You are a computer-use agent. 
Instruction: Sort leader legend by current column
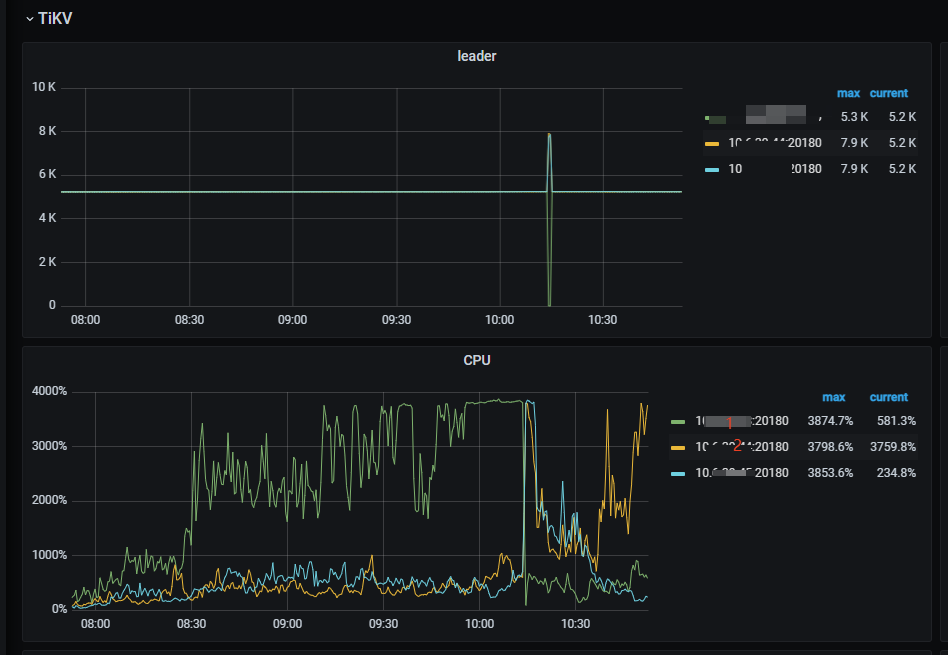888,93
